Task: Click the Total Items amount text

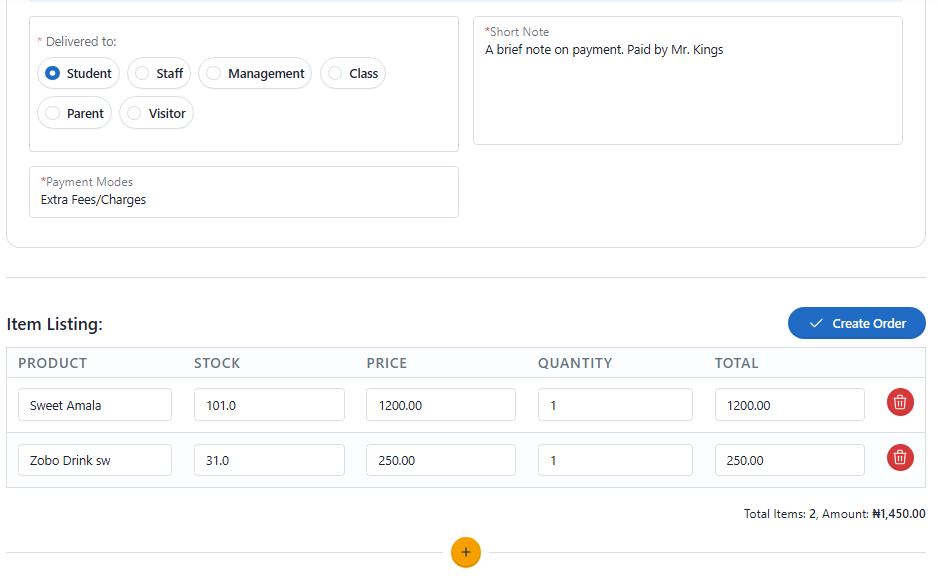Action: coord(831,513)
